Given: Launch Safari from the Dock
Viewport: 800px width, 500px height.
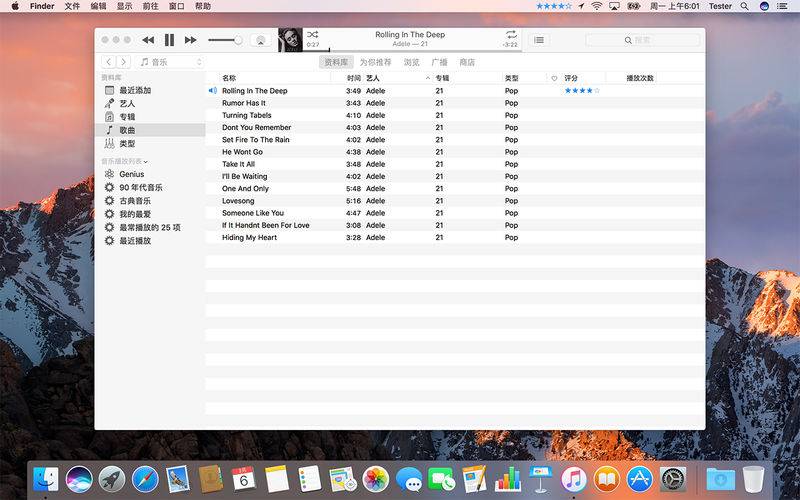Looking at the screenshot, I should click(x=145, y=479).
